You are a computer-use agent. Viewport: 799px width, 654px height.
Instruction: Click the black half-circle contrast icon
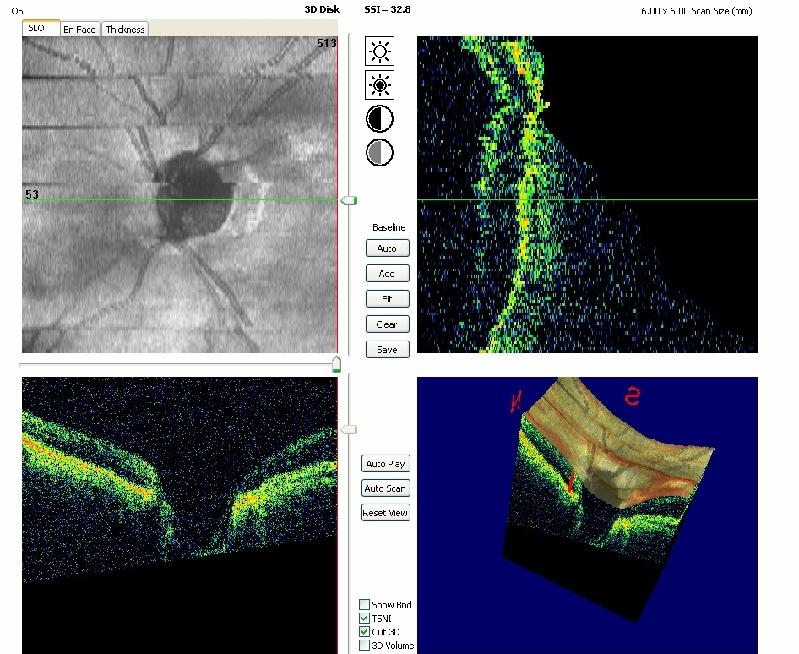pyautogui.click(x=380, y=119)
